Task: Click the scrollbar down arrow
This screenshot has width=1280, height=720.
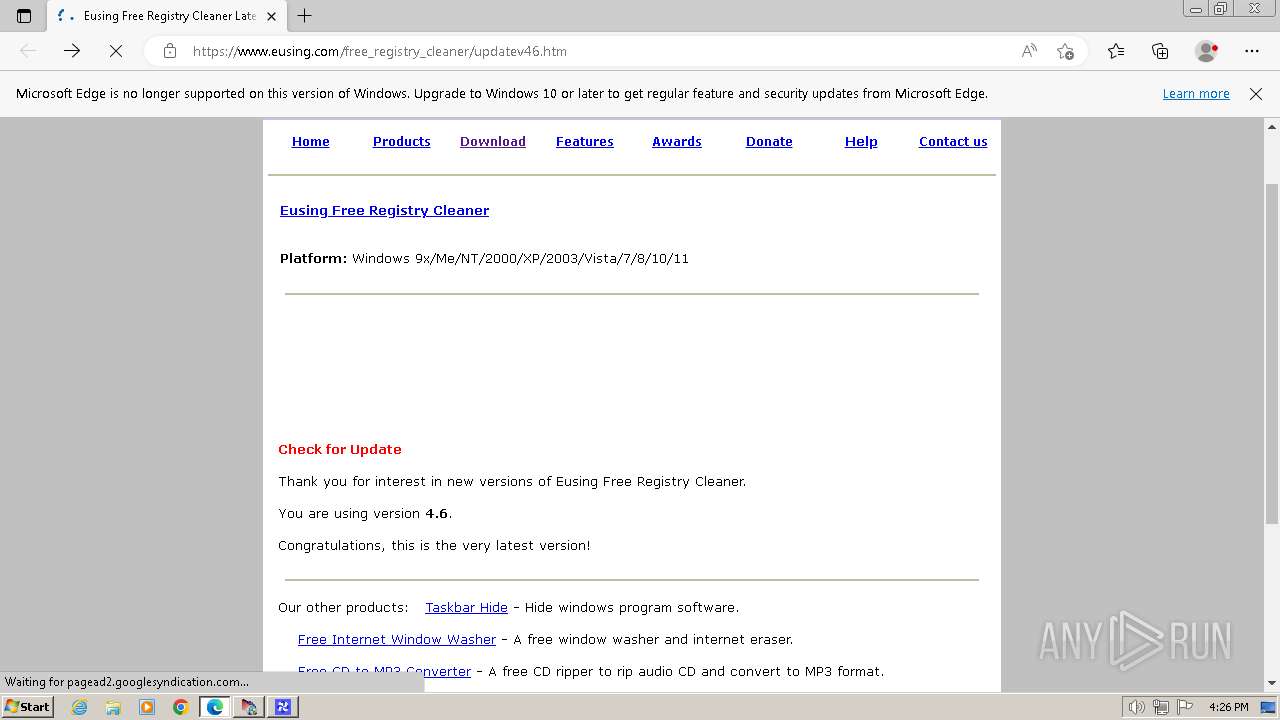Action: 1272,684
